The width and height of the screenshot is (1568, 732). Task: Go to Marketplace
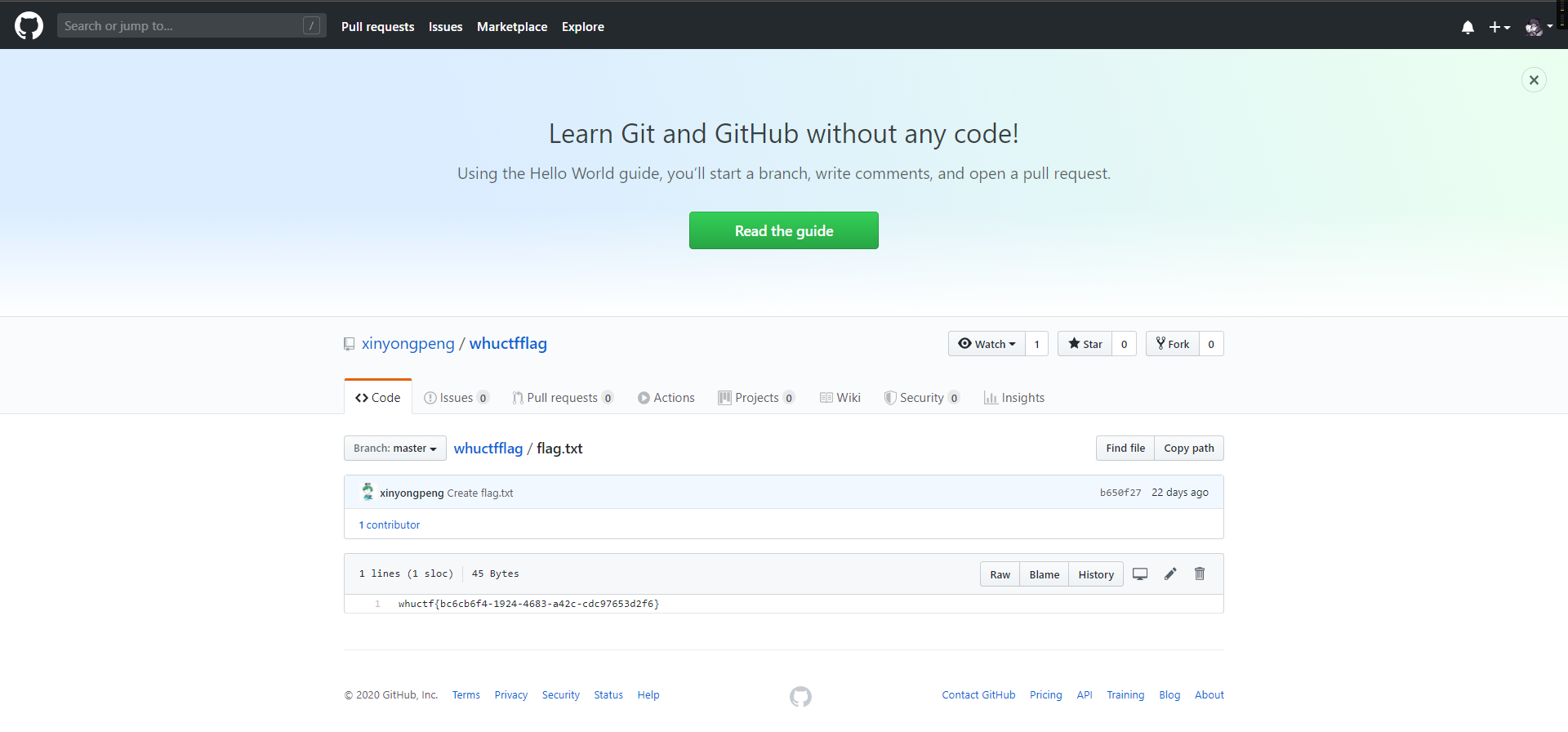[x=512, y=27]
